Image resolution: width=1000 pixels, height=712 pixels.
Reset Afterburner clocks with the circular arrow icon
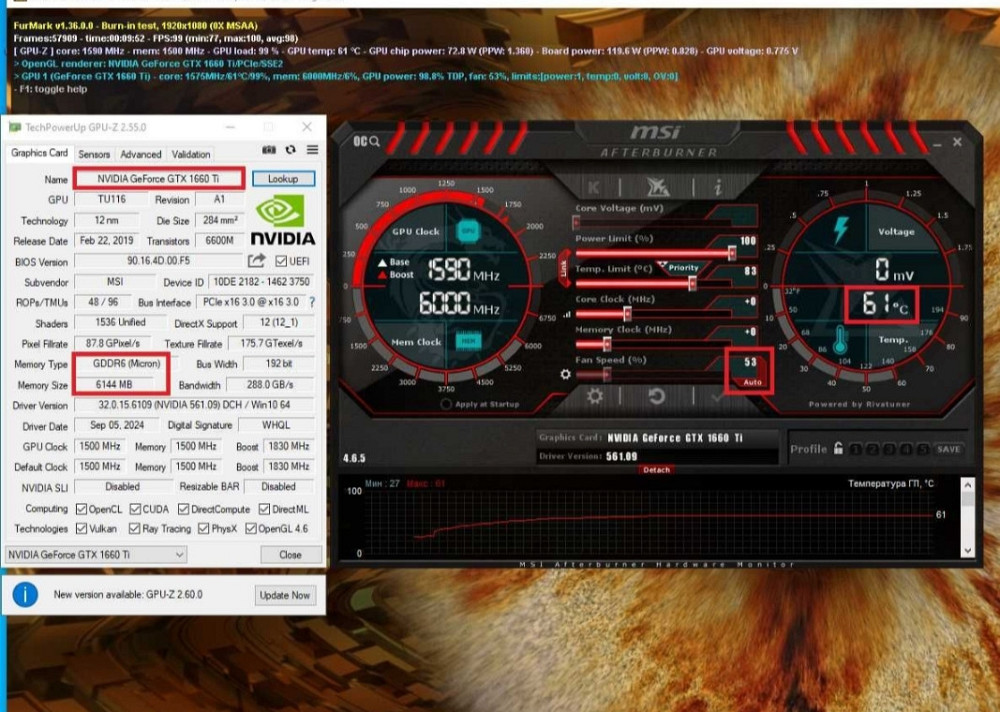tap(657, 395)
